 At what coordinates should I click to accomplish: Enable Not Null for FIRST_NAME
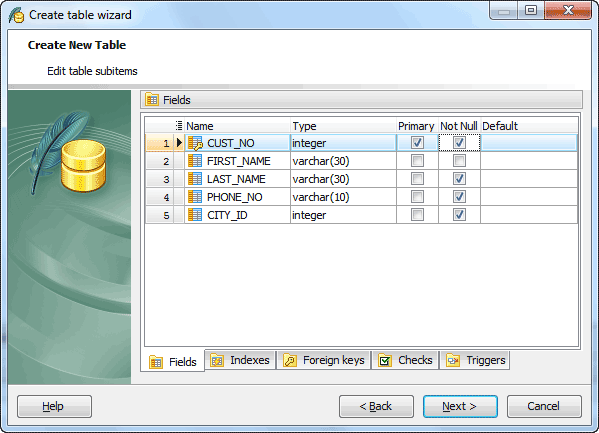click(x=459, y=161)
